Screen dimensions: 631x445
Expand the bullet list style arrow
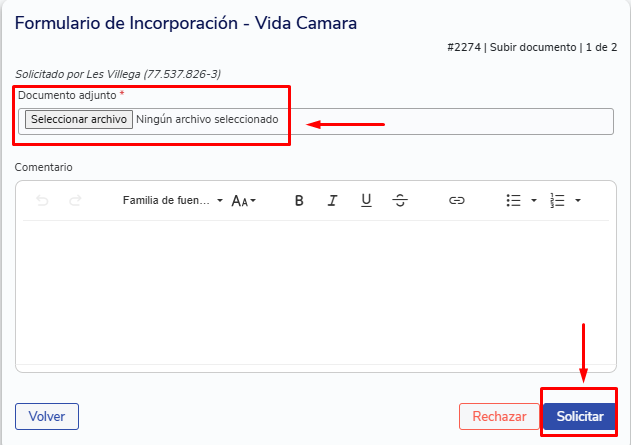pos(534,201)
